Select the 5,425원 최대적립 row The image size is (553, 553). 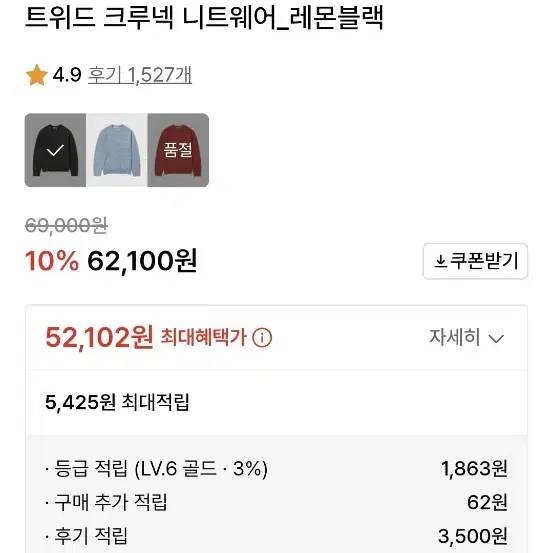coord(276,402)
